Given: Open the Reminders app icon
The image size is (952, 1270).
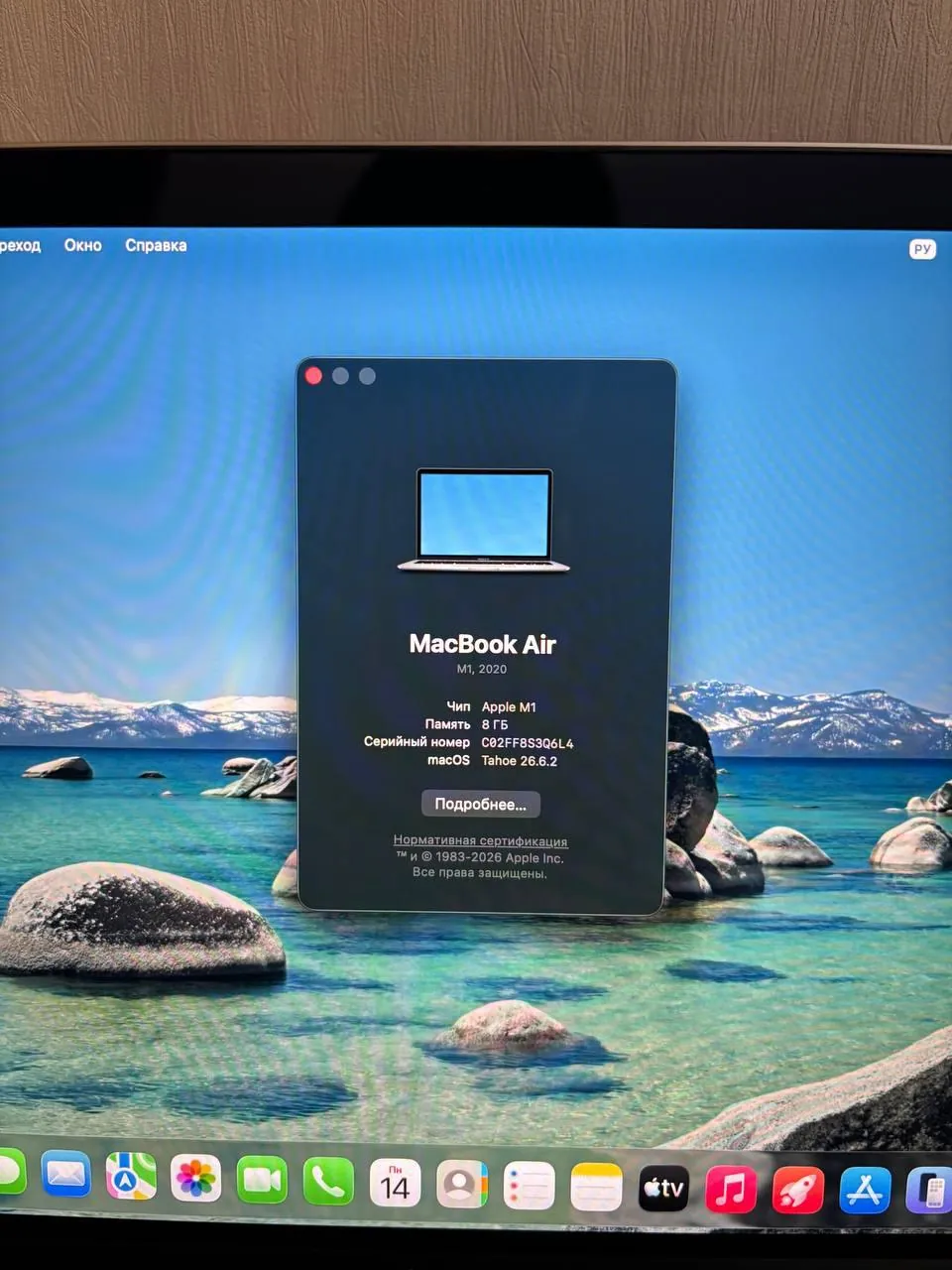Looking at the screenshot, I should click(529, 1186).
